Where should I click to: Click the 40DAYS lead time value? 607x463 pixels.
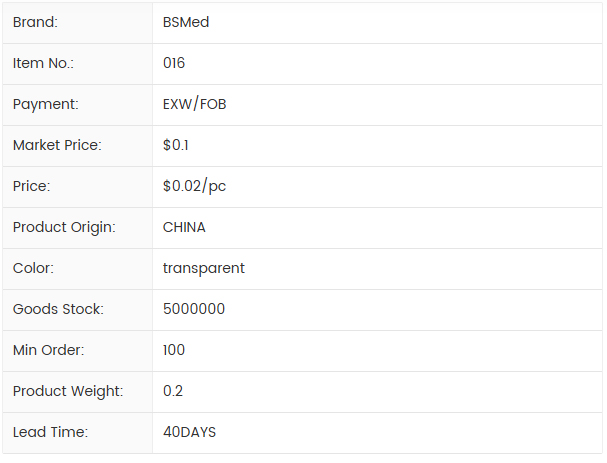(x=189, y=432)
